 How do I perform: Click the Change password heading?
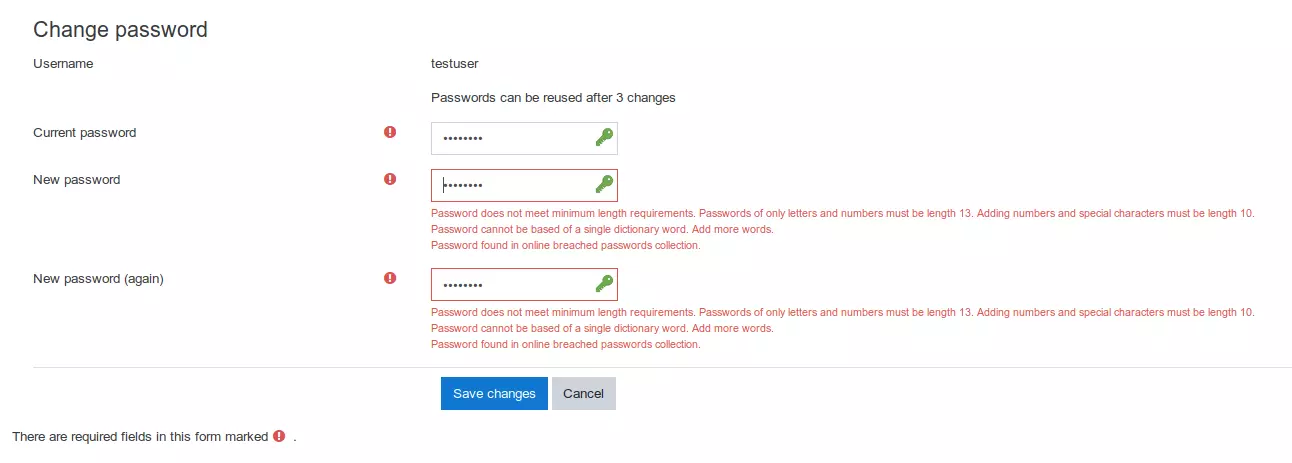point(120,30)
